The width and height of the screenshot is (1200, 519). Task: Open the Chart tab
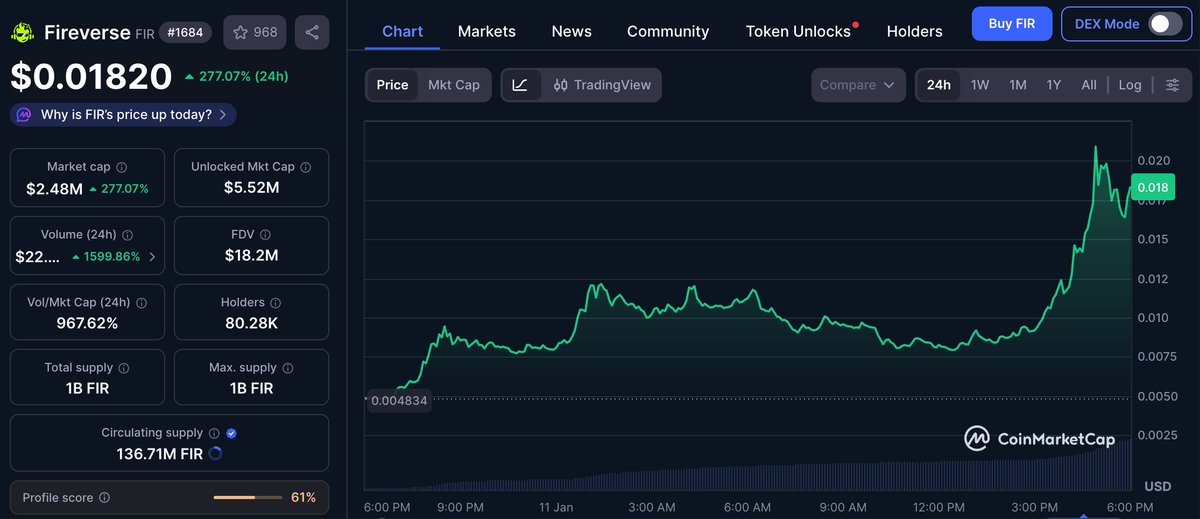(x=402, y=31)
